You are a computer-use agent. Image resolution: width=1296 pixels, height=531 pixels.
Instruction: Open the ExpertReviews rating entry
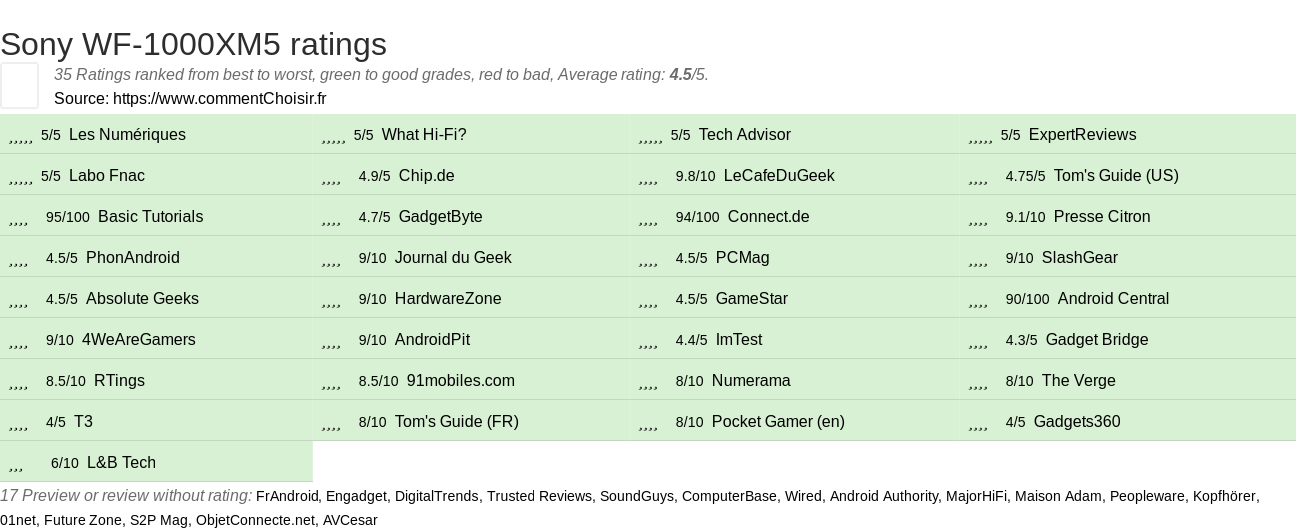[x=1082, y=135]
